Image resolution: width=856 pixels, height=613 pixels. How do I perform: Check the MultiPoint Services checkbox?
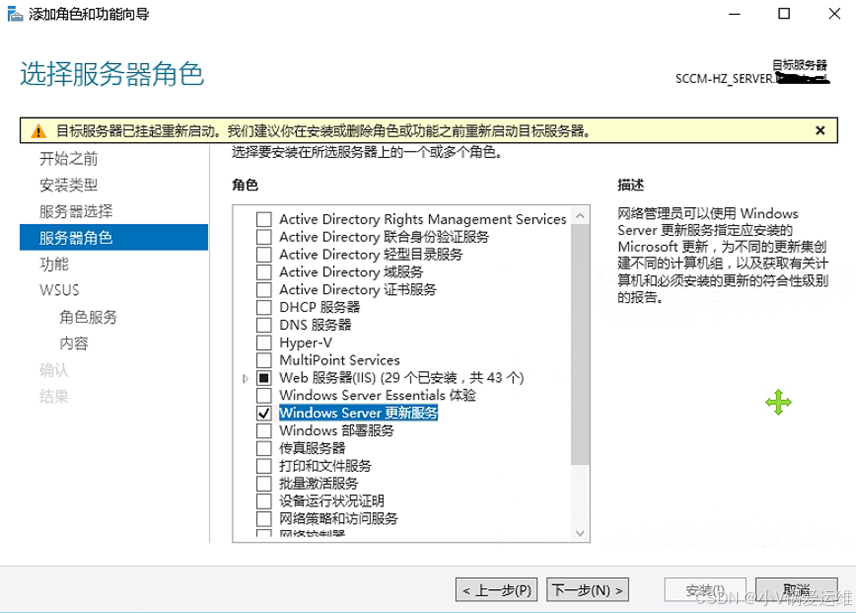tap(264, 359)
